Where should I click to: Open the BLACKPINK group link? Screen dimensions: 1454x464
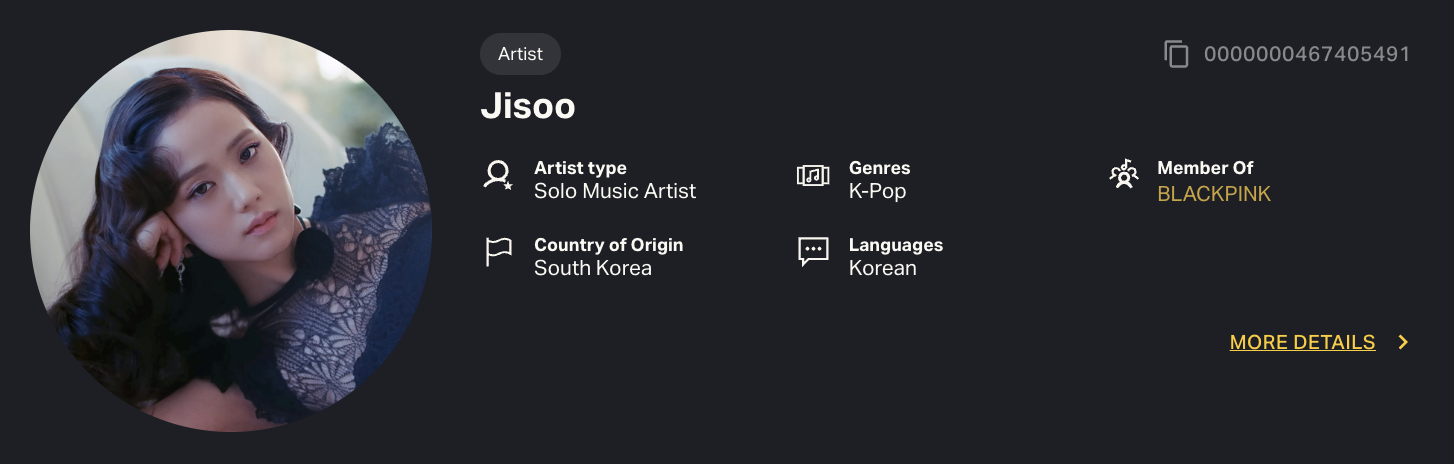(1214, 194)
